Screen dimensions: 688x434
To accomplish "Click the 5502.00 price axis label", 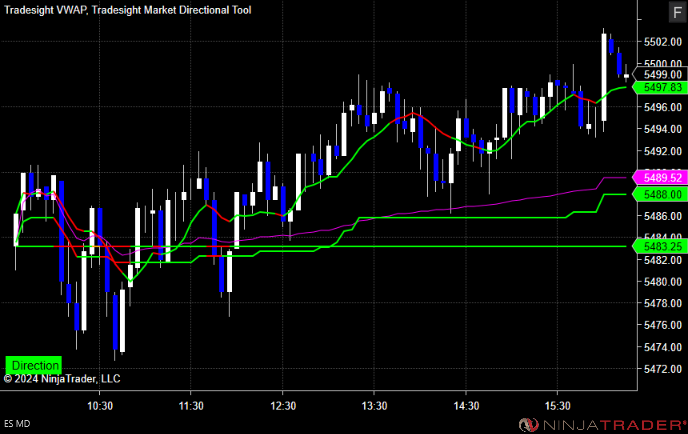I will 663,42.
